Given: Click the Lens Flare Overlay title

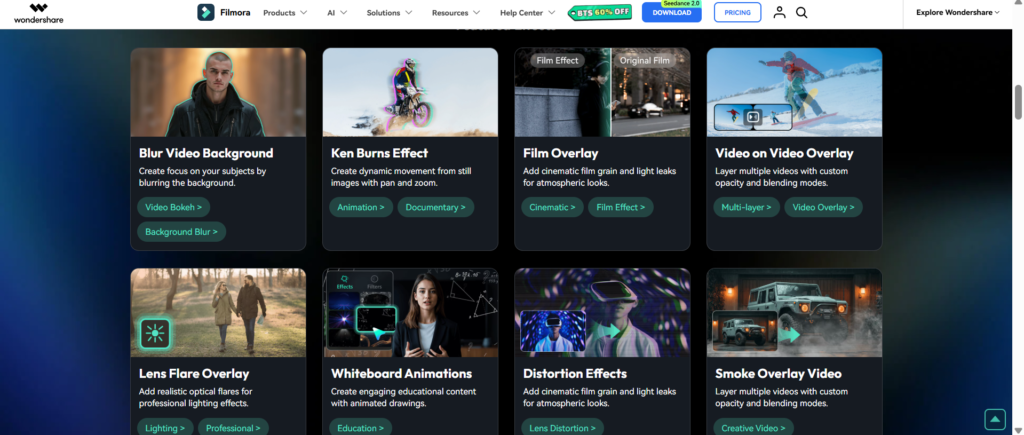Looking at the screenshot, I should pyautogui.click(x=194, y=374).
